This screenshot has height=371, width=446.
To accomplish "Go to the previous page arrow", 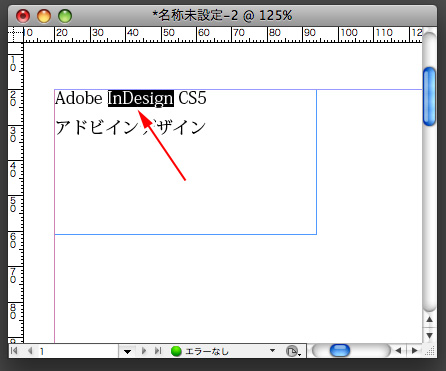I will [30, 351].
